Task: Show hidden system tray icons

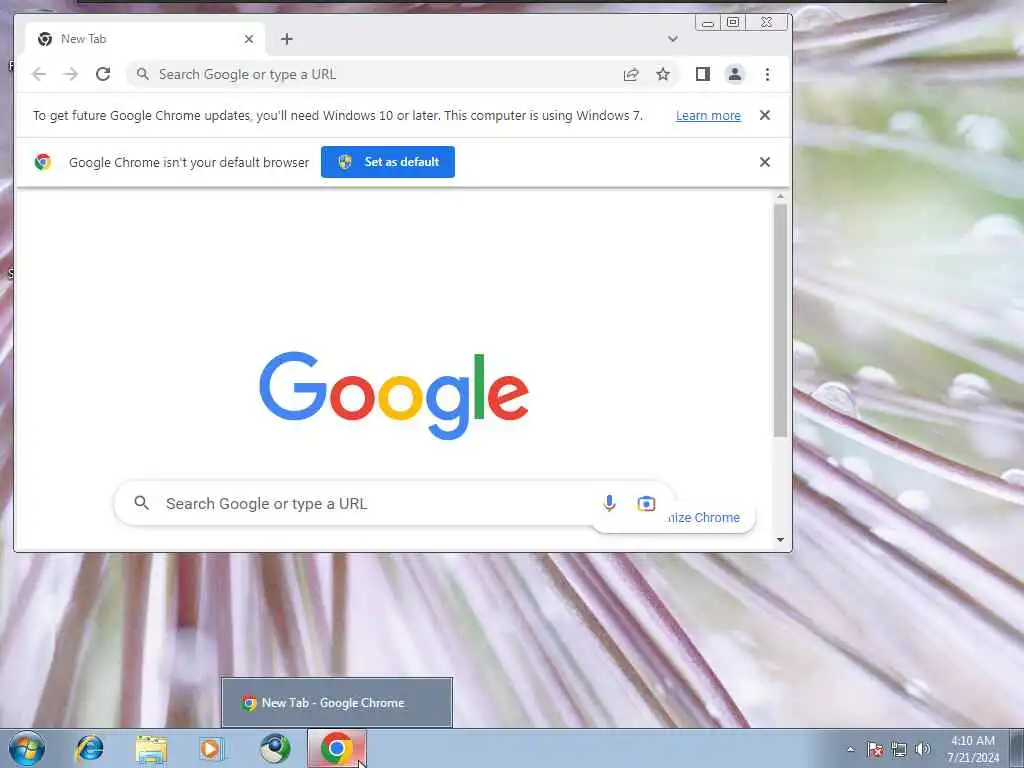Action: pyautogui.click(x=850, y=749)
